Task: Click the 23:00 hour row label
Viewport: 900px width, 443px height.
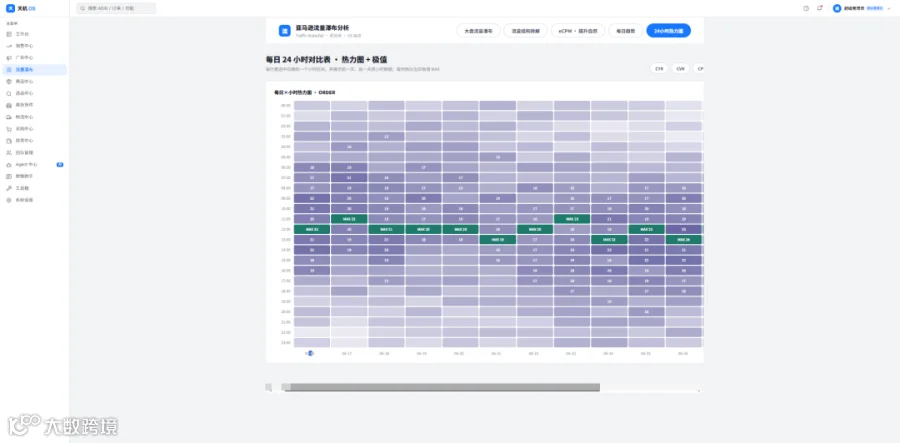Action: point(285,343)
